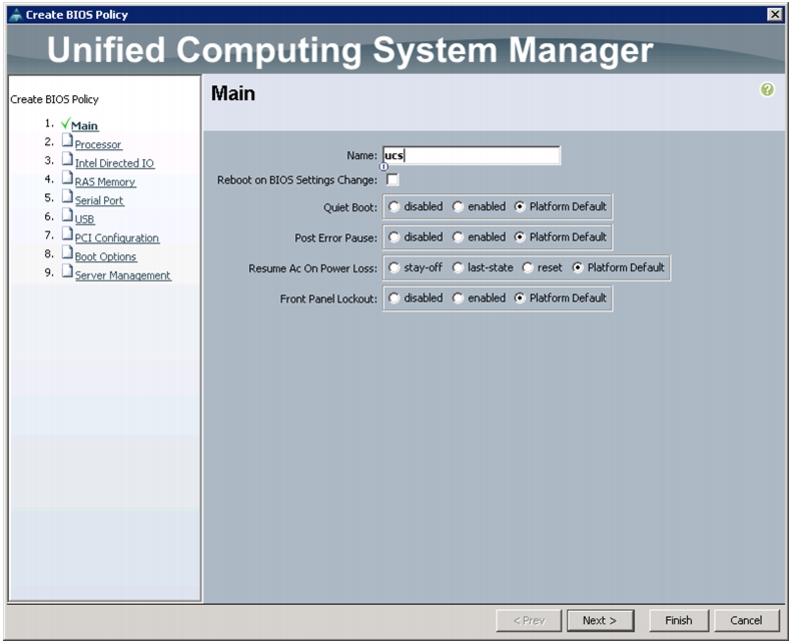
Task: Click the green checkmark beside Main
Action: (x=65, y=123)
